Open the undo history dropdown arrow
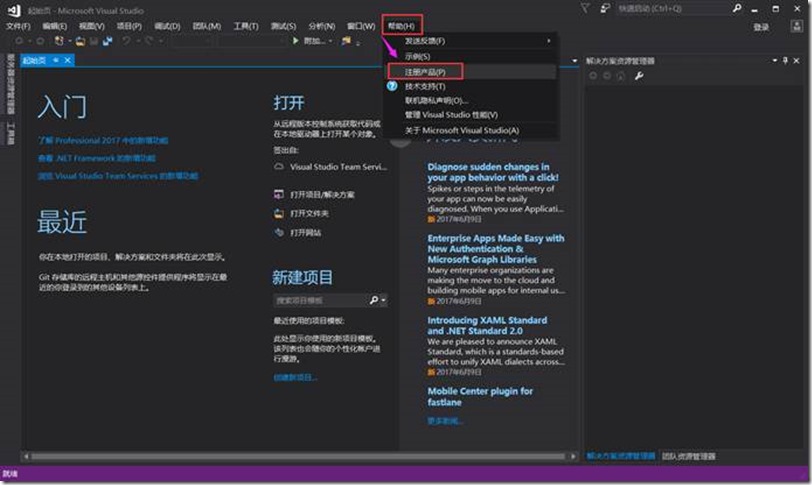812x485 pixels. pyautogui.click(x=137, y=41)
